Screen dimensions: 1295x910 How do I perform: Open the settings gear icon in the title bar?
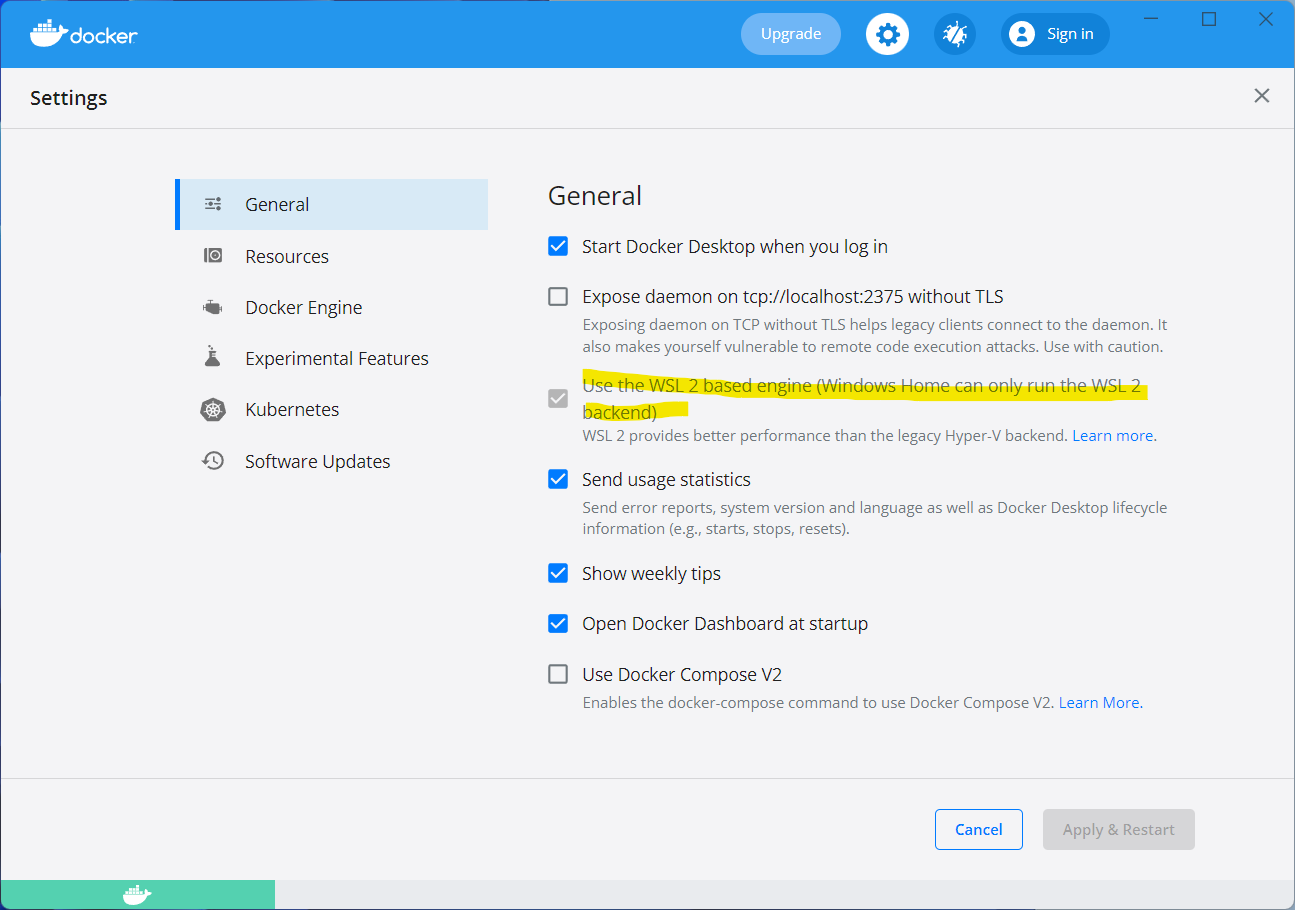click(x=887, y=33)
